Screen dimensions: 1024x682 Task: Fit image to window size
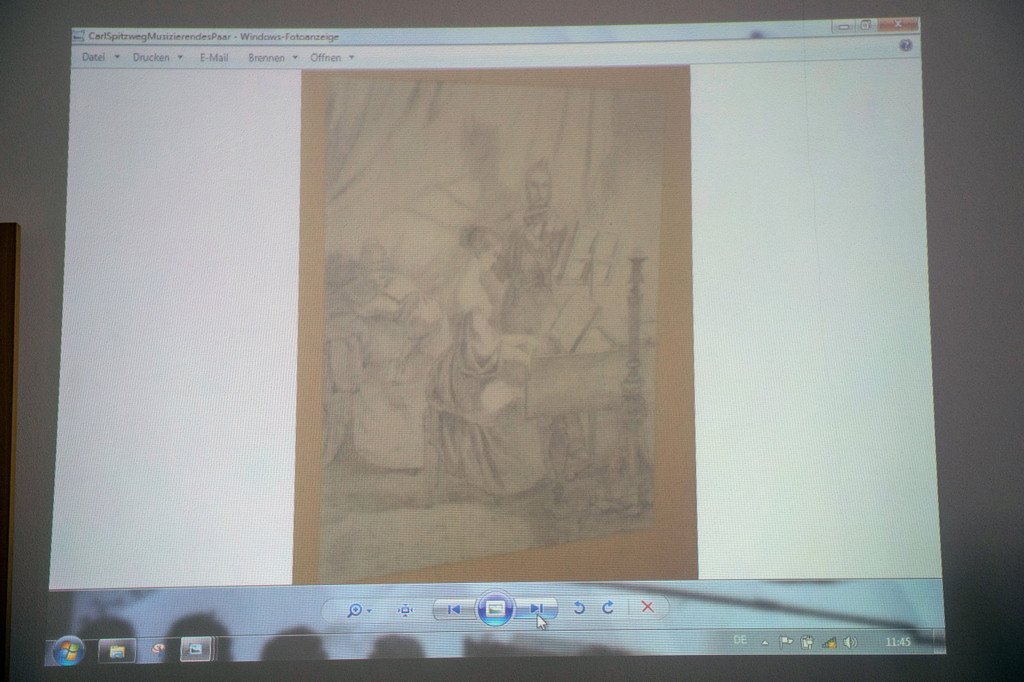406,610
